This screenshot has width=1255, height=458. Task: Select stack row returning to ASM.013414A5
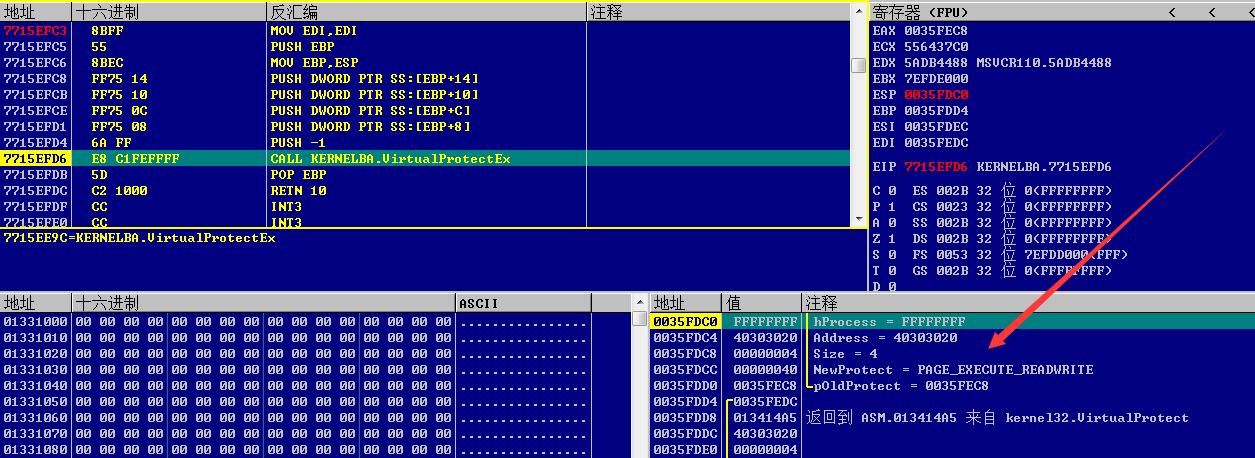click(952, 418)
